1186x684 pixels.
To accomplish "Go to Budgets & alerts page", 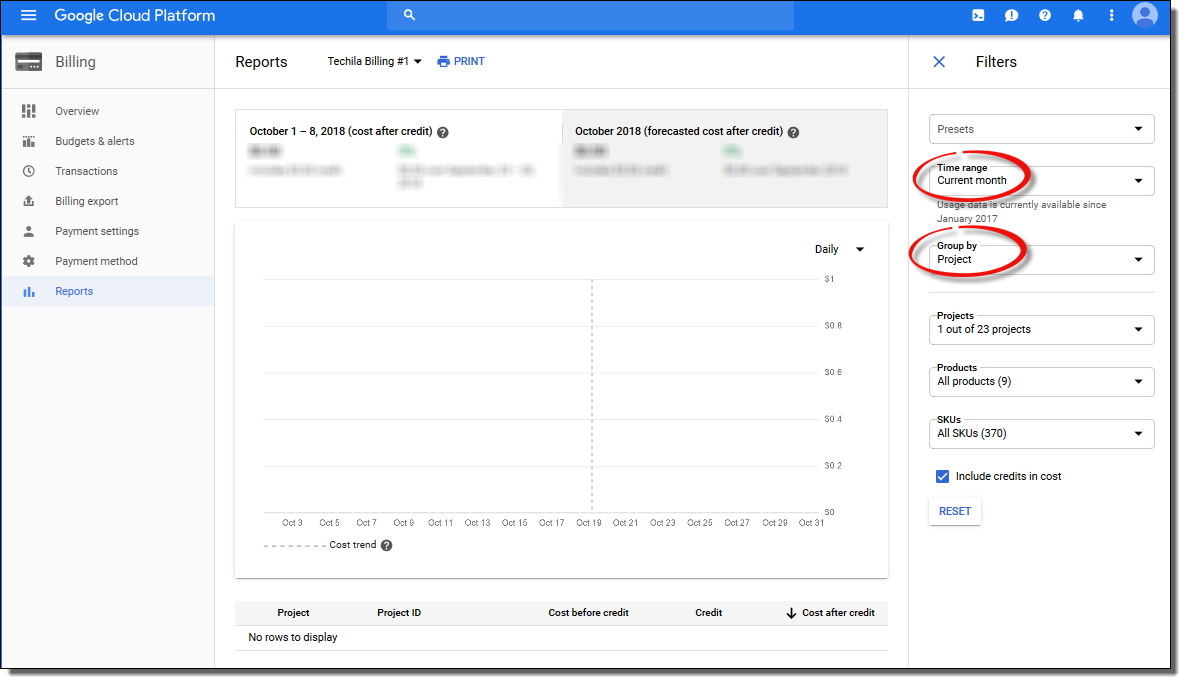I will point(94,141).
